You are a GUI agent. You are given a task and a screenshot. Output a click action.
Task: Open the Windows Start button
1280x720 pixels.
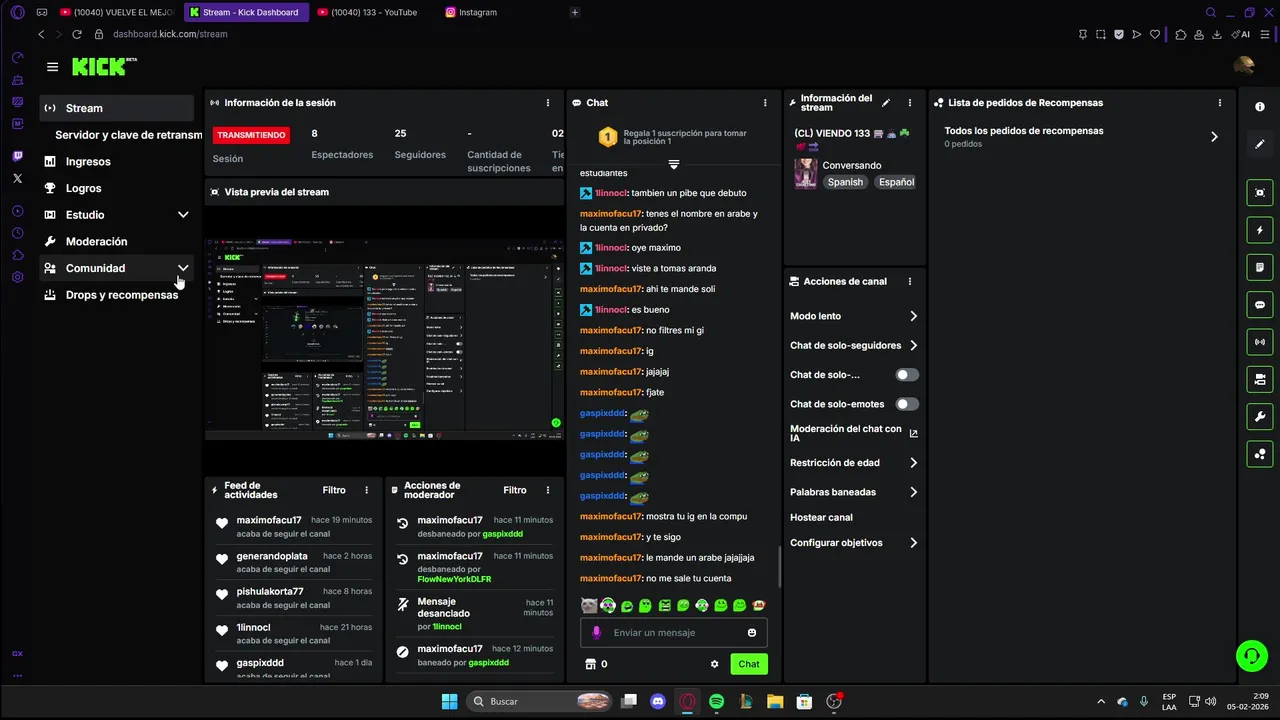[x=449, y=702]
